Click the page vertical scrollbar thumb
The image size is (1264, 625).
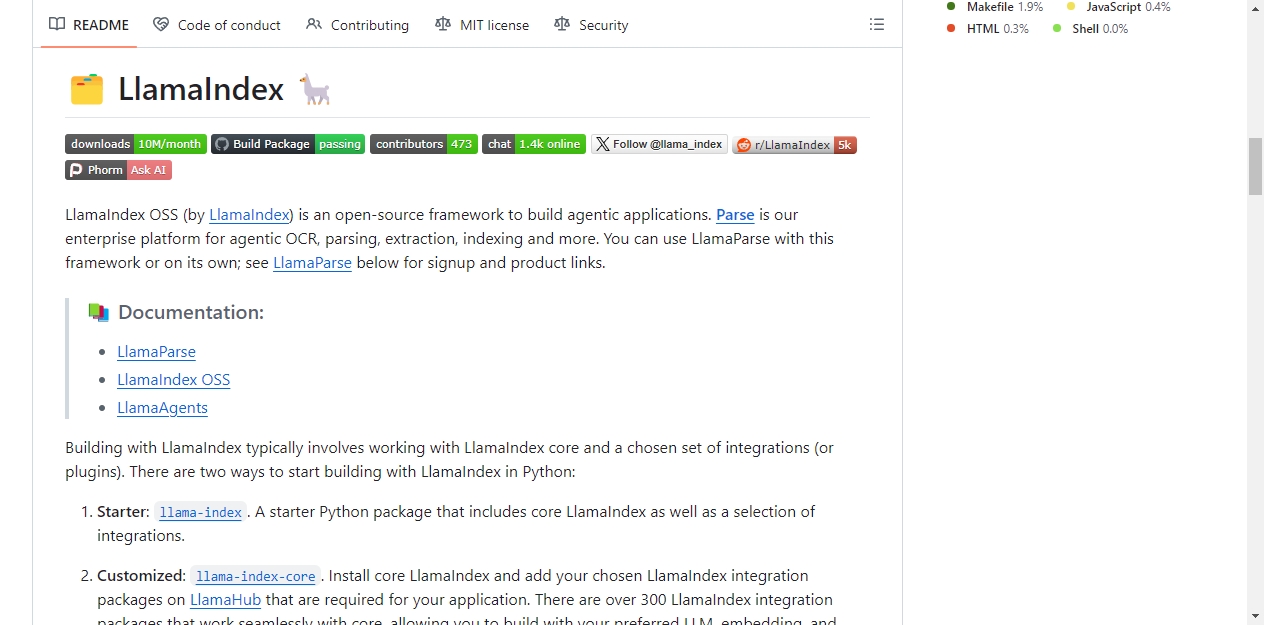[1255, 166]
